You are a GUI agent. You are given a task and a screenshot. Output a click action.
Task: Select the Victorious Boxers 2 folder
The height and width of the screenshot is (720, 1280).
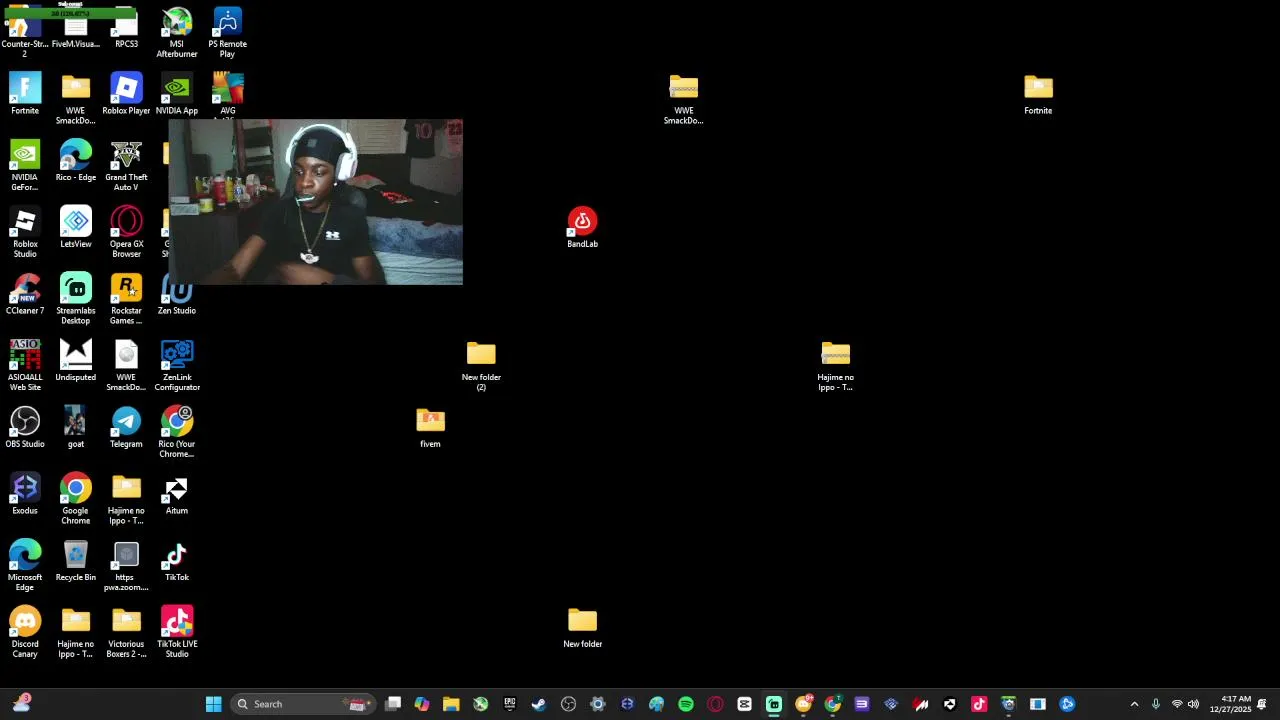[x=126, y=633]
